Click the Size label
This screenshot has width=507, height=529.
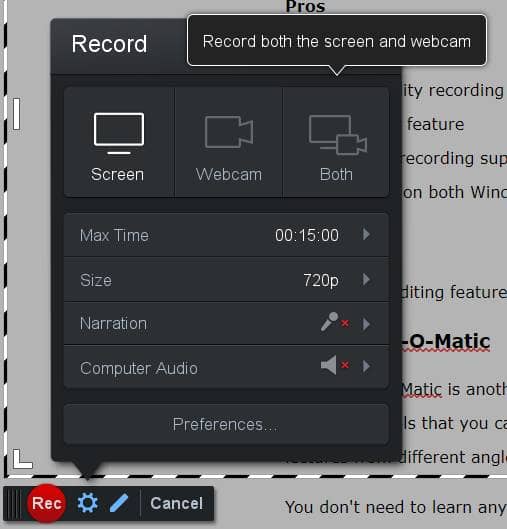point(96,280)
